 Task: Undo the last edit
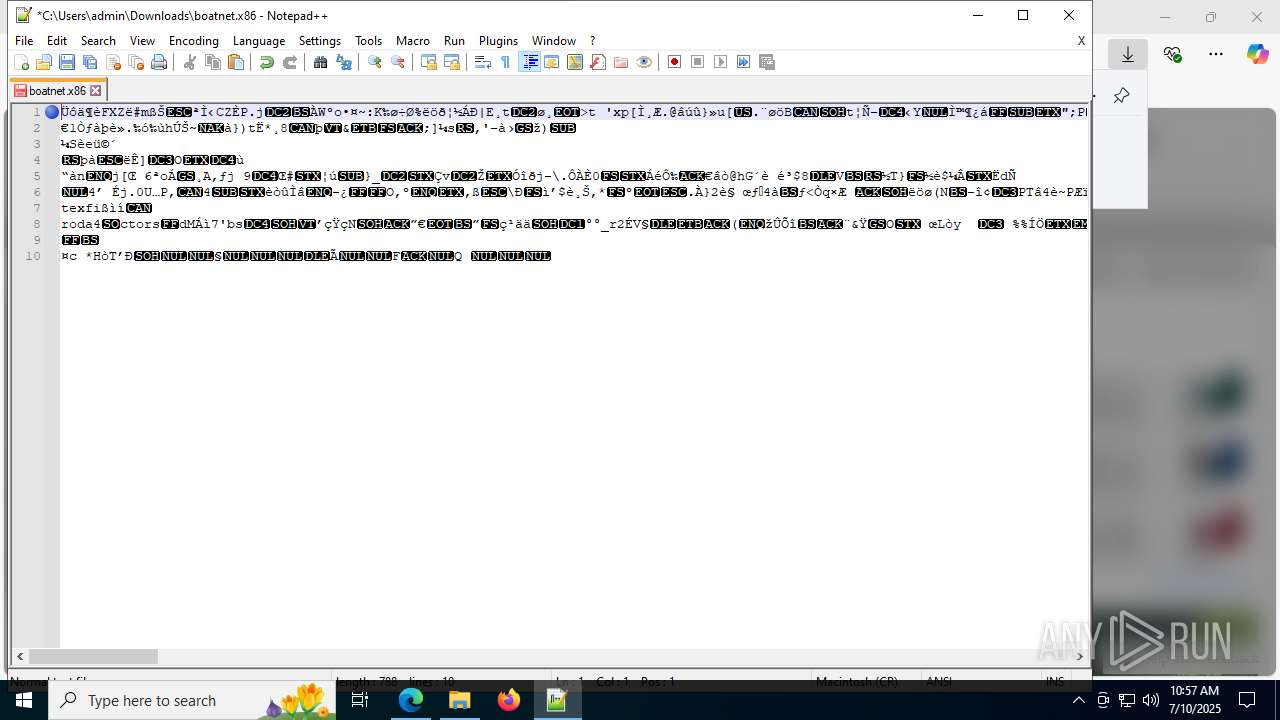266,62
